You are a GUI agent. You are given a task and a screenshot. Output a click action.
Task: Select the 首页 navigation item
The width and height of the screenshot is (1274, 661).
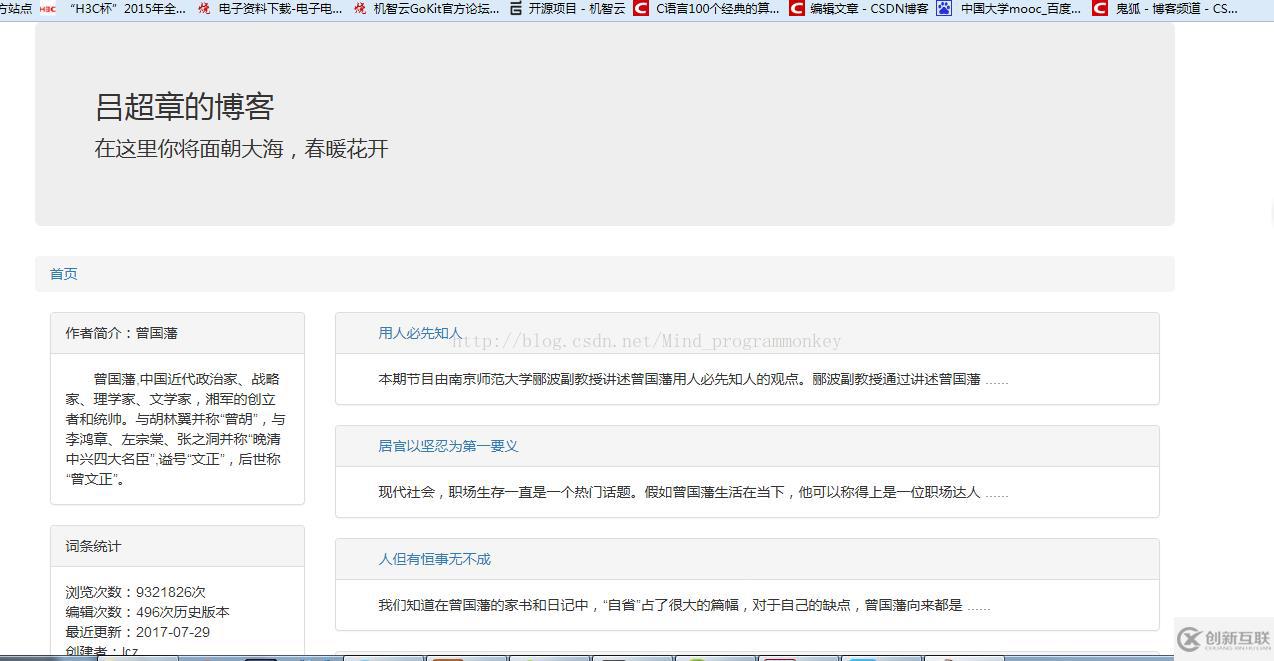point(63,273)
